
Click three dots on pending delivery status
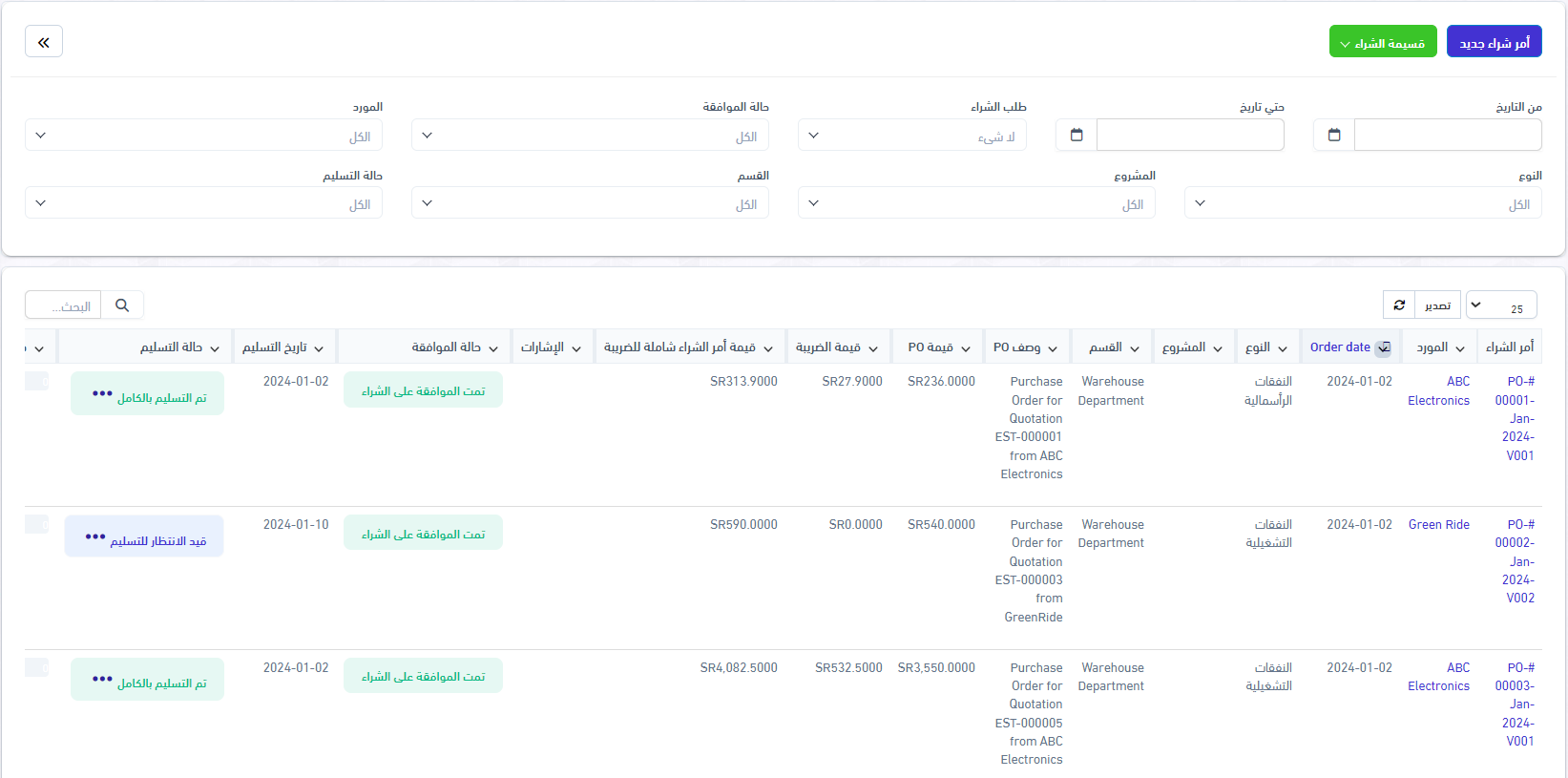[x=95, y=536]
